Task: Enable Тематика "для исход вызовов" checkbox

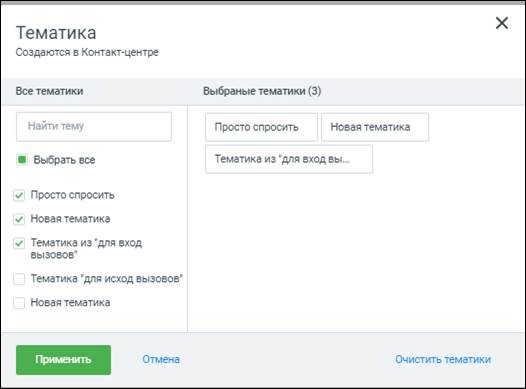Action: 19,279
